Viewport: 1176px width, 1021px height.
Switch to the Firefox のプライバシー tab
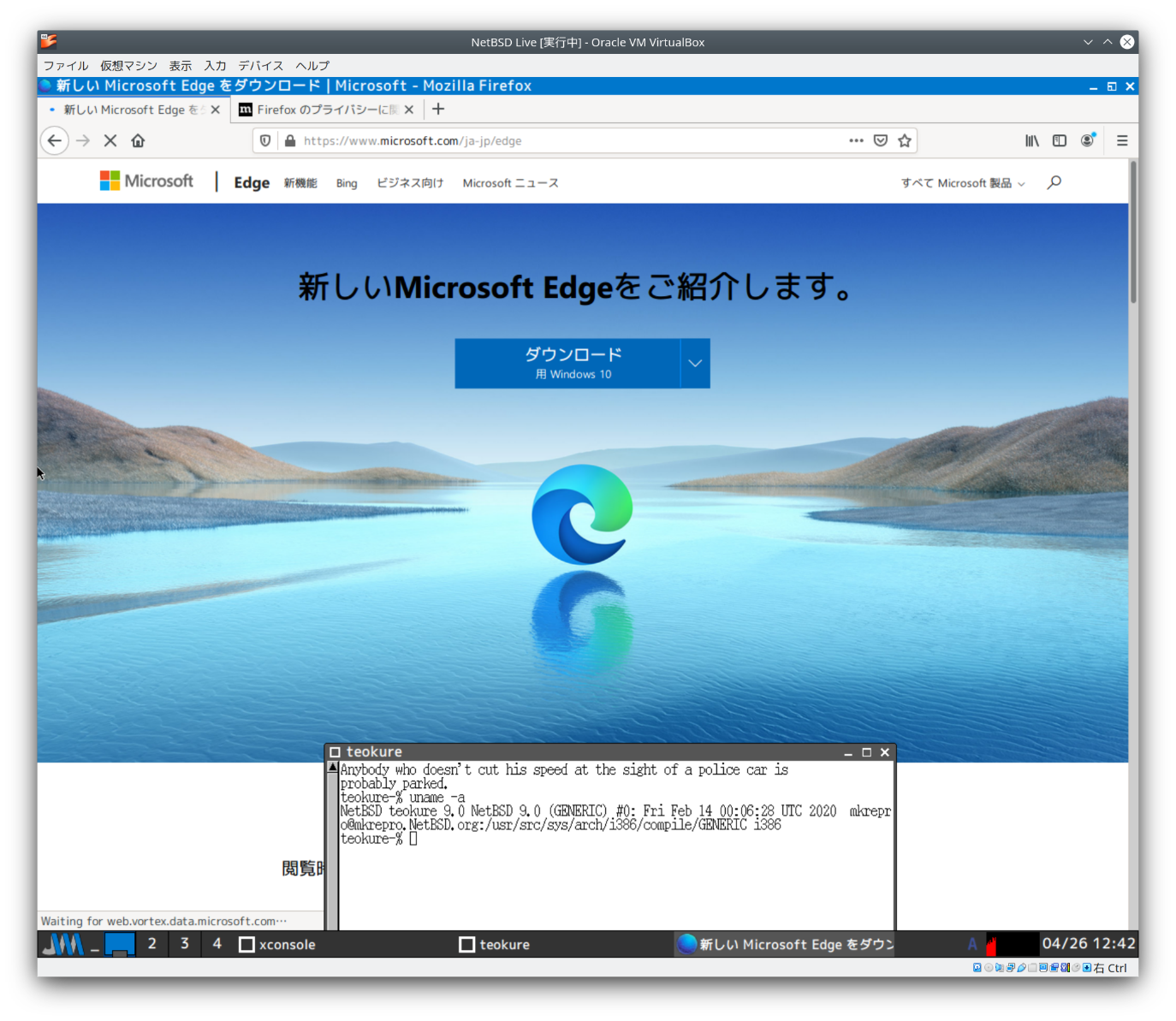[321, 110]
